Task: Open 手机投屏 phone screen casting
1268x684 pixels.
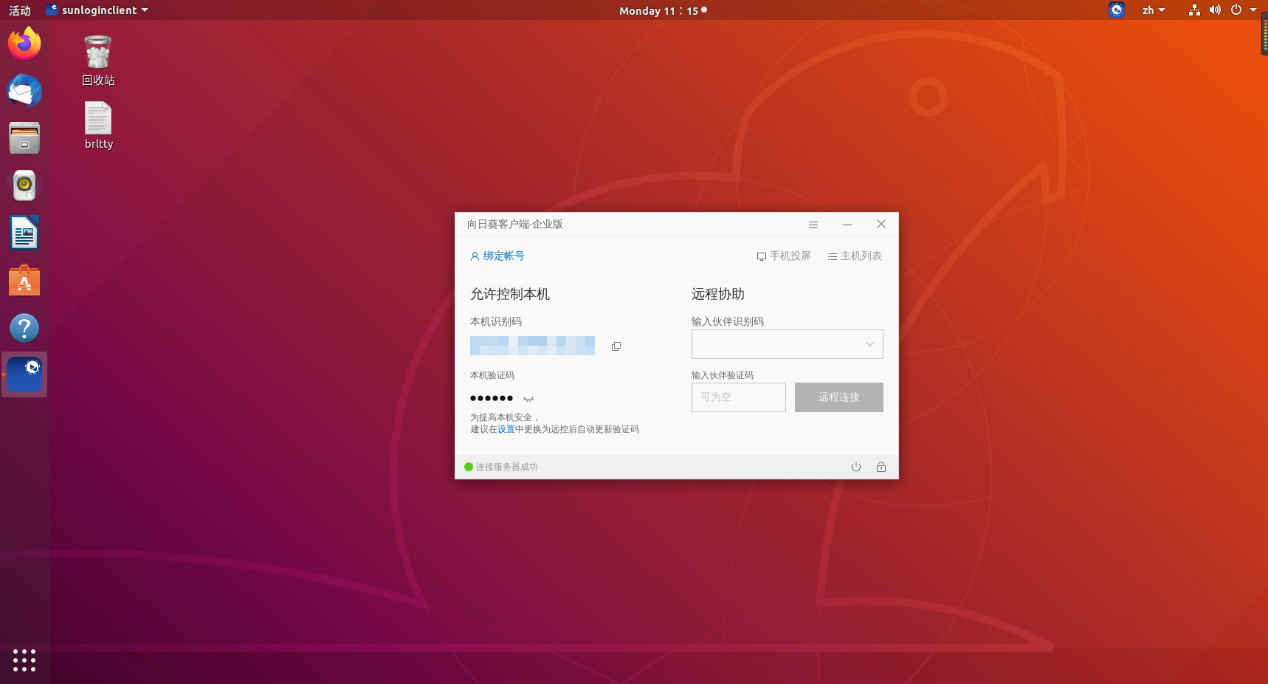Action: 784,256
